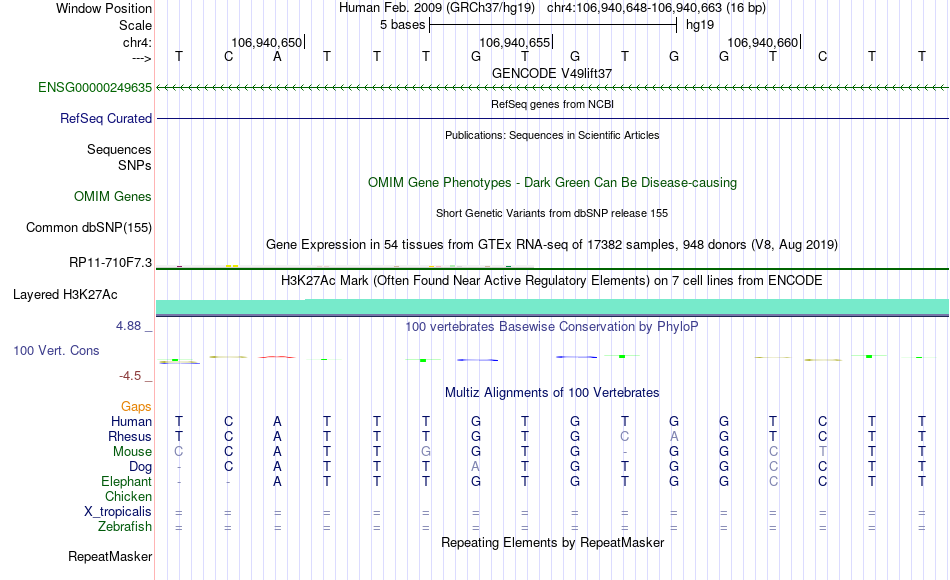Click the 4.88 PhyloP upper scale value
950x580 pixels.
click(128, 326)
